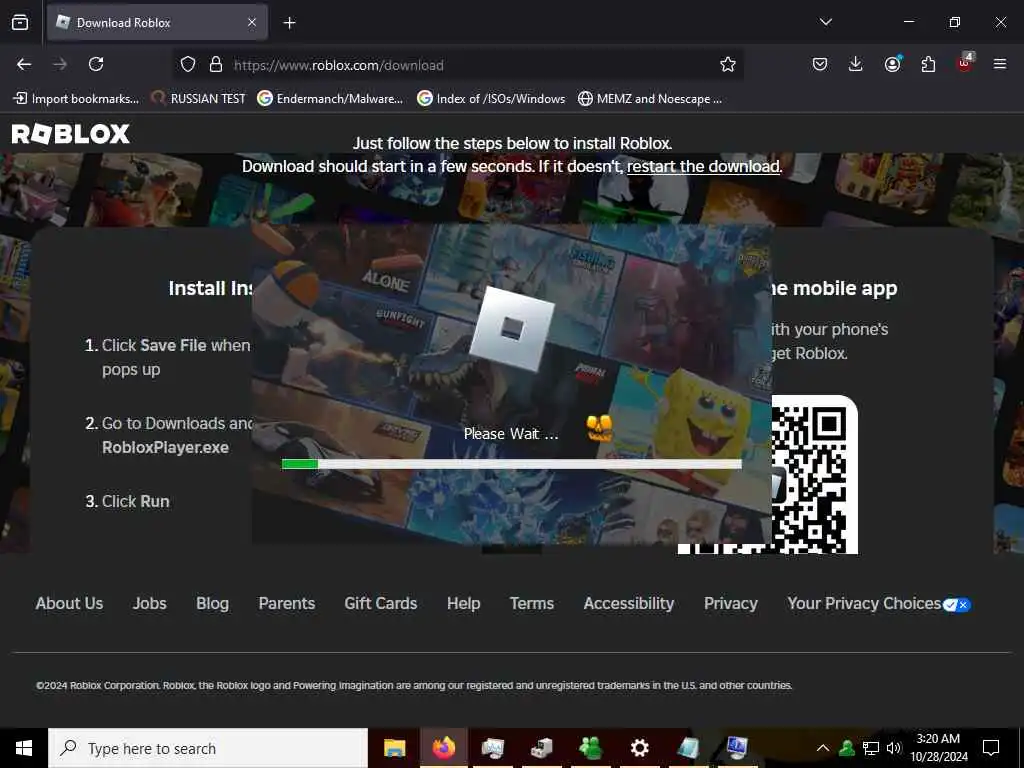Open the Windows Start menu
The image size is (1024, 768).
pos(24,748)
